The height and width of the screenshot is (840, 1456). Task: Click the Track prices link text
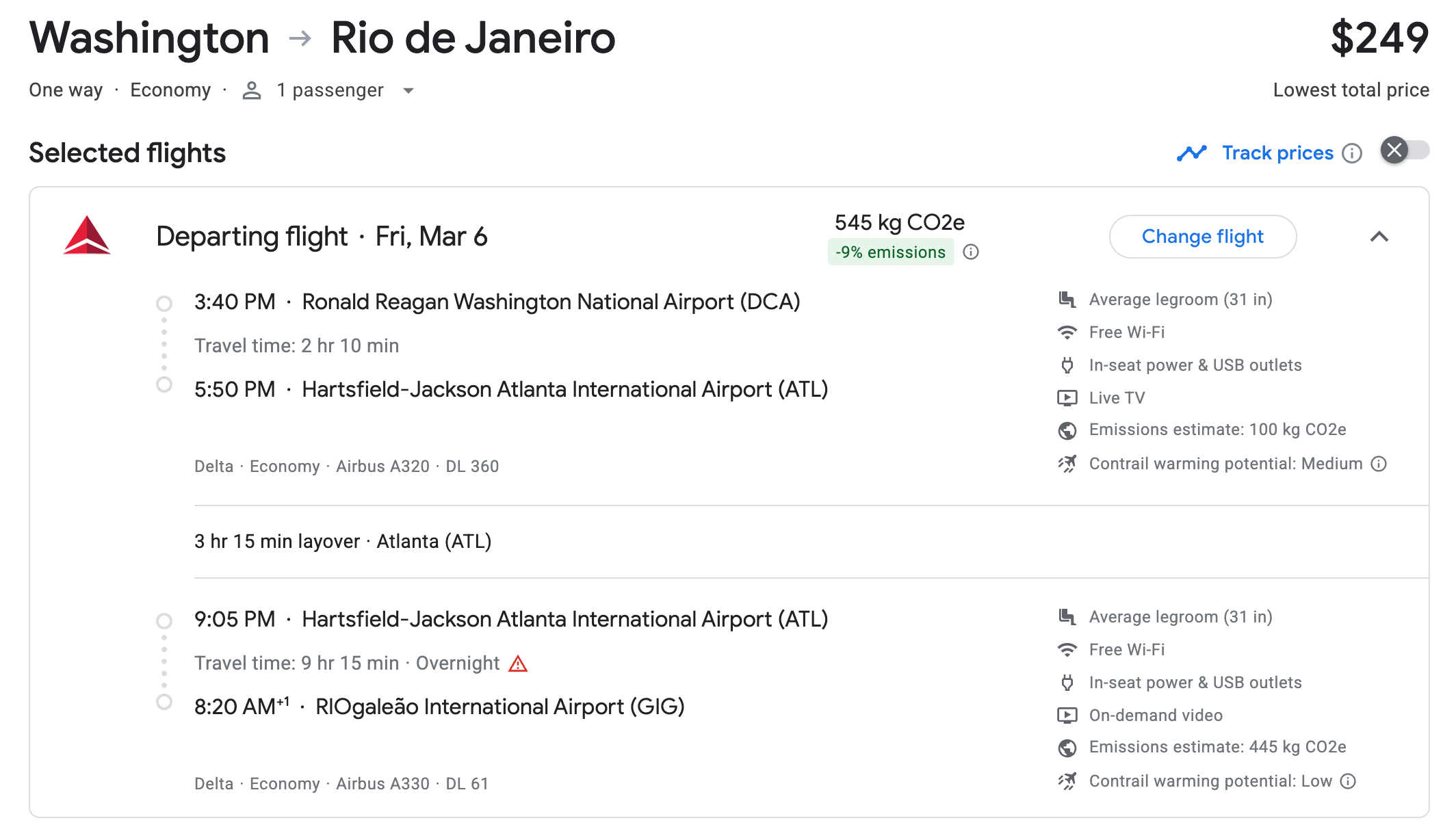[x=1277, y=153]
